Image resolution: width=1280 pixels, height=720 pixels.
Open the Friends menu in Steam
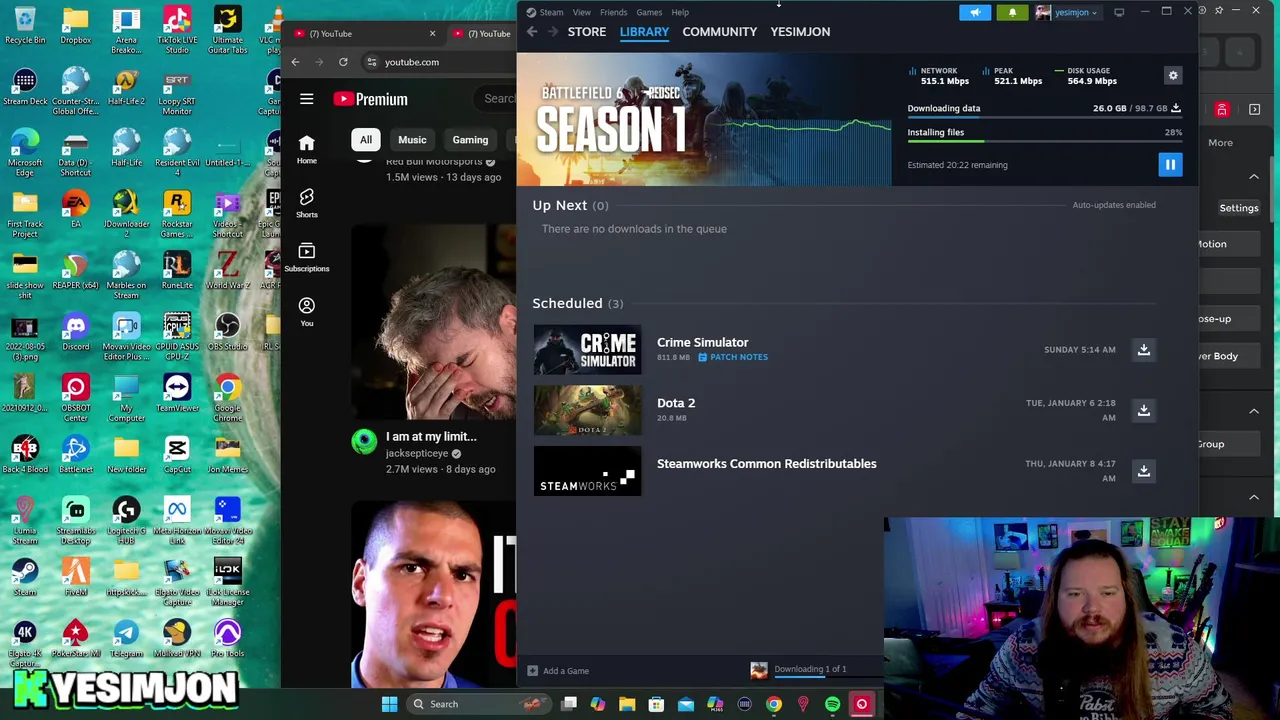point(613,12)
